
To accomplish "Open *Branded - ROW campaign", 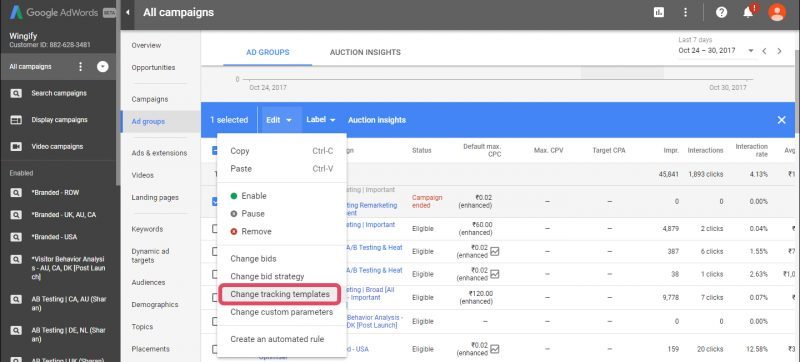I will coord(55,193).
